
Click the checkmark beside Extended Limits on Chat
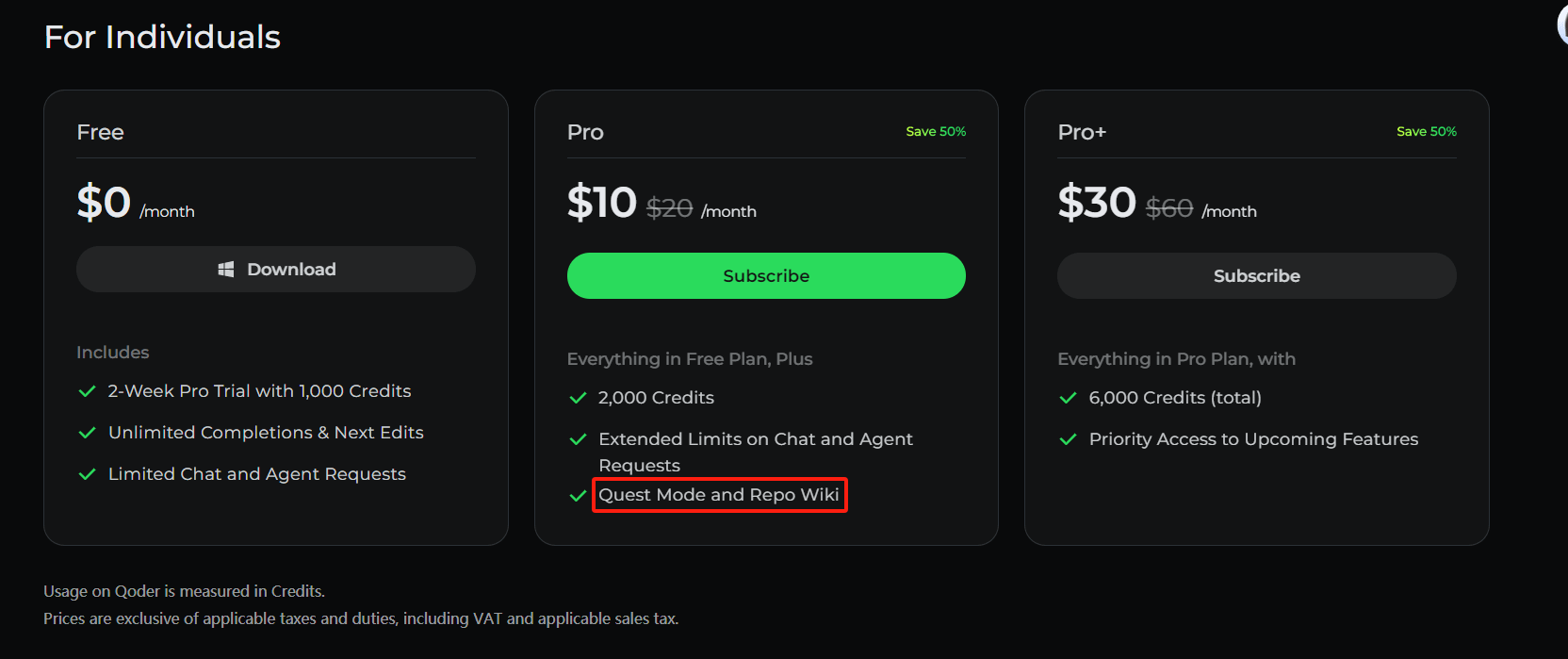[x=578, y=439]
